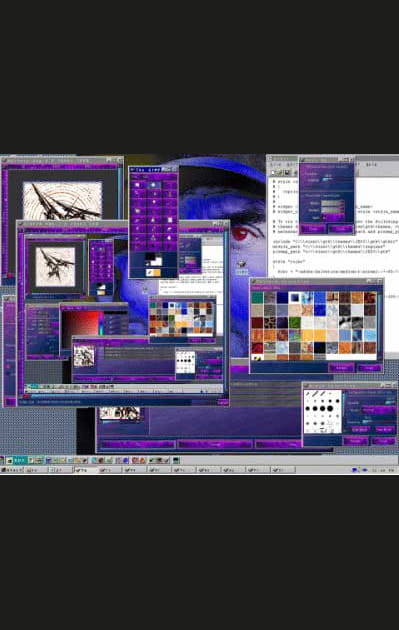
Task: Pick the solid black pattern in Pattern Selection
Action: 320,348
